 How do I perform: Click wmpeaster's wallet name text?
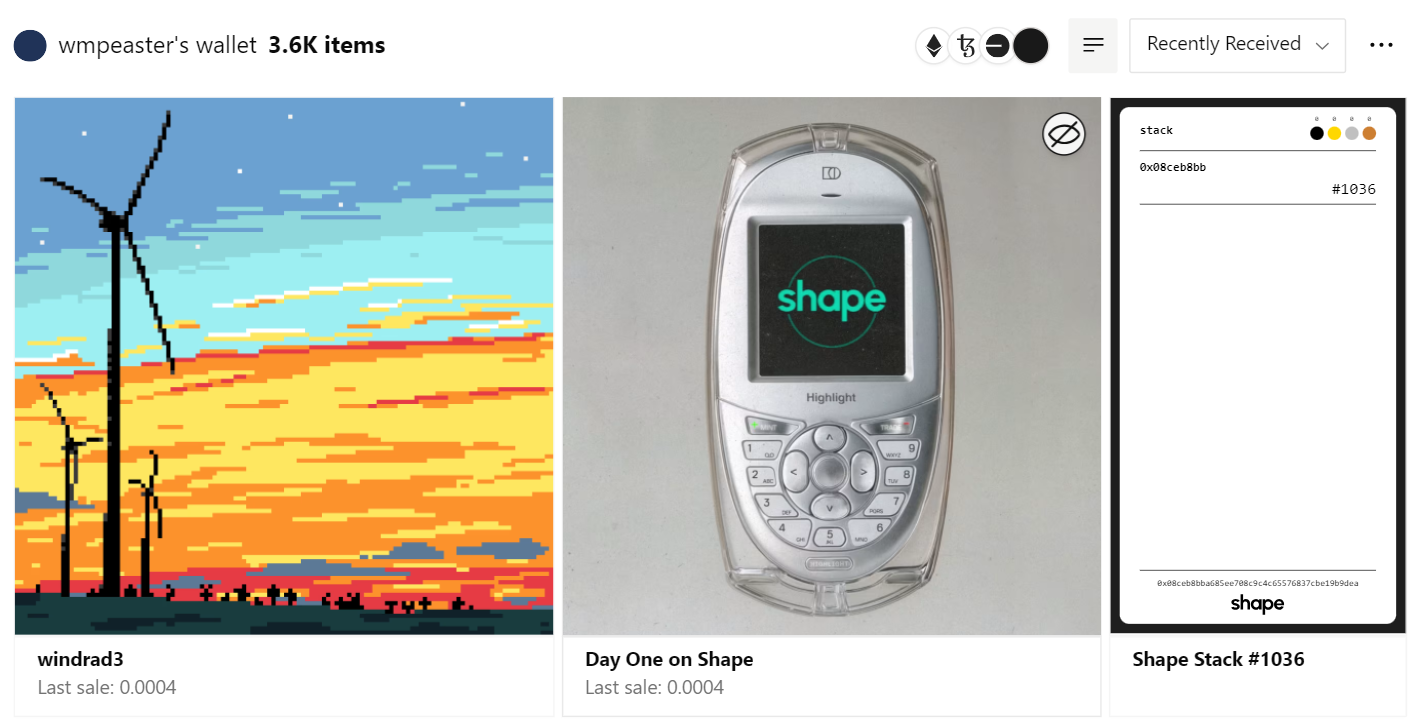[158, 45]
